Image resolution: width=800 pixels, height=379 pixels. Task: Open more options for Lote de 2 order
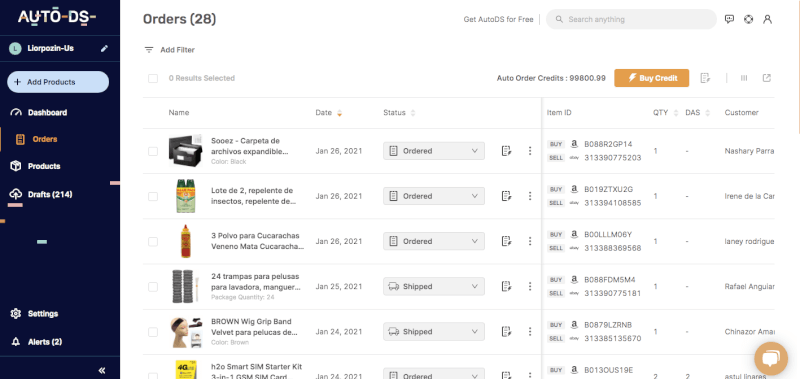[530, 196]
